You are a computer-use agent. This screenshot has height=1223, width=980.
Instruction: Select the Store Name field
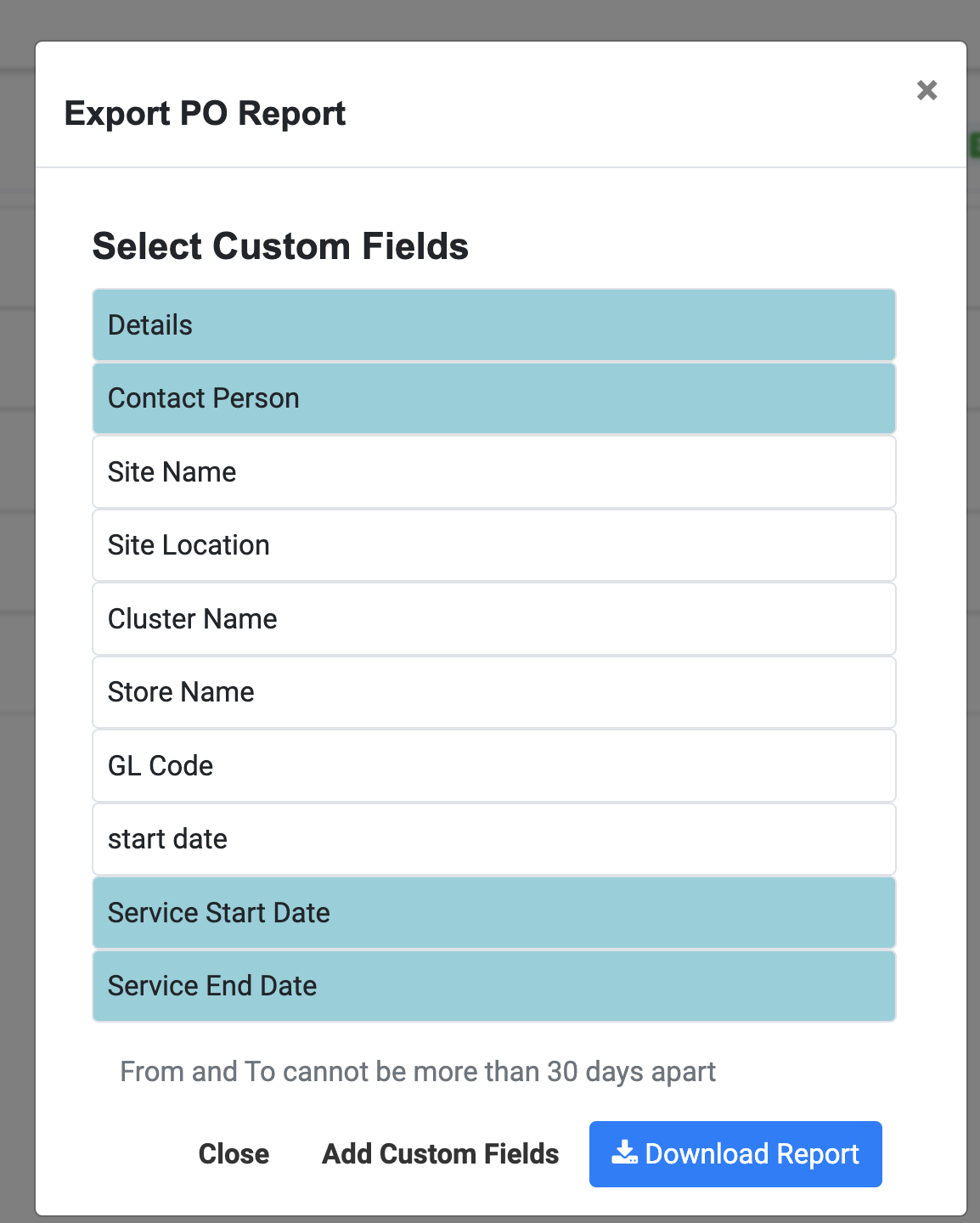493,692
